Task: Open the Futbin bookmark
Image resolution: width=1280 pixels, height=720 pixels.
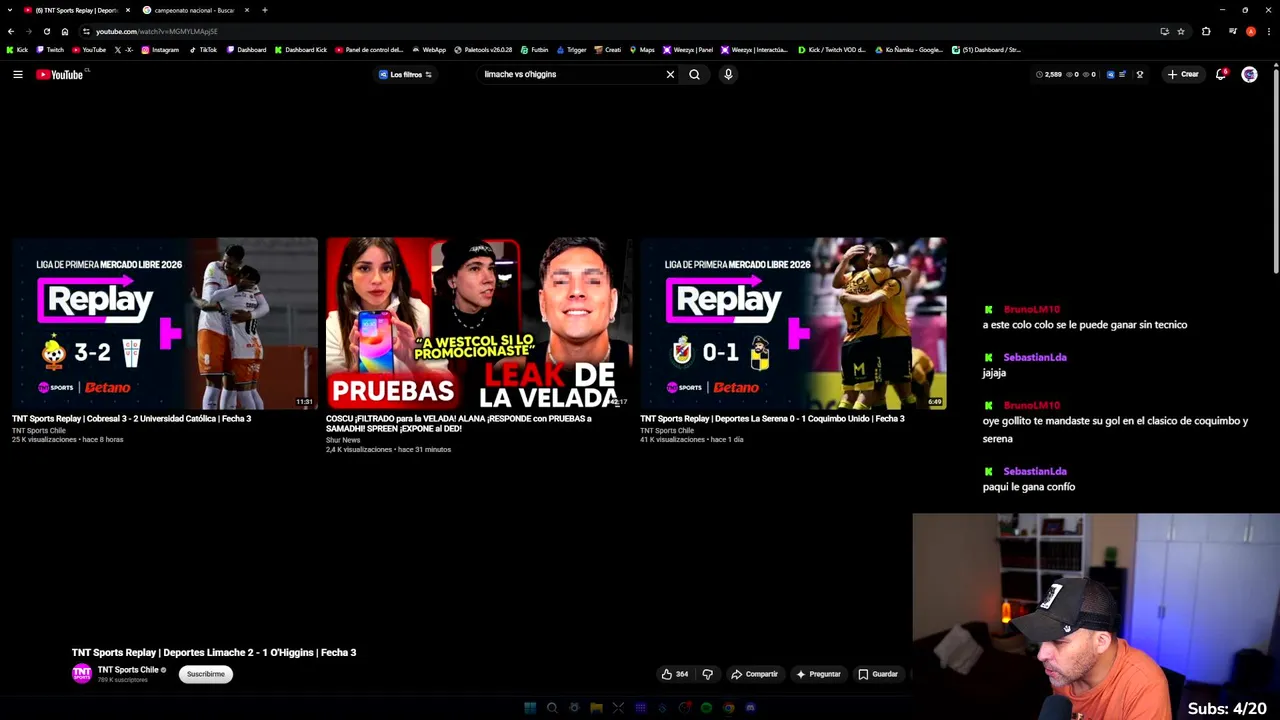Action: point(534,49)
